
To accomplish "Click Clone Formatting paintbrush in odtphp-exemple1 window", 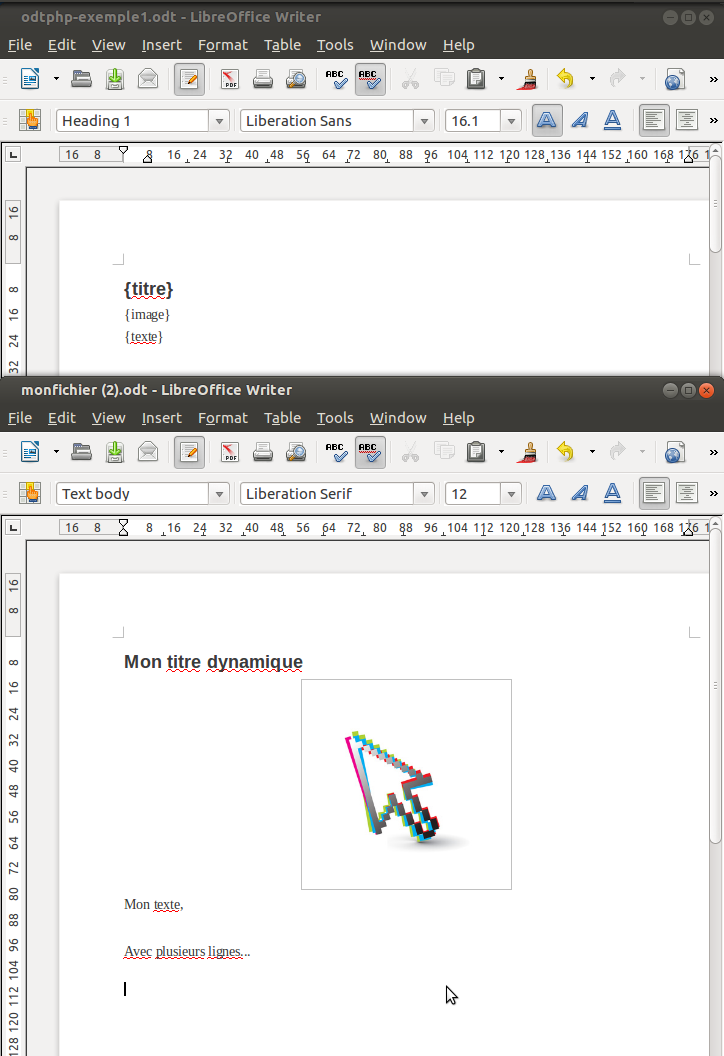I will (x=529, y=79).
